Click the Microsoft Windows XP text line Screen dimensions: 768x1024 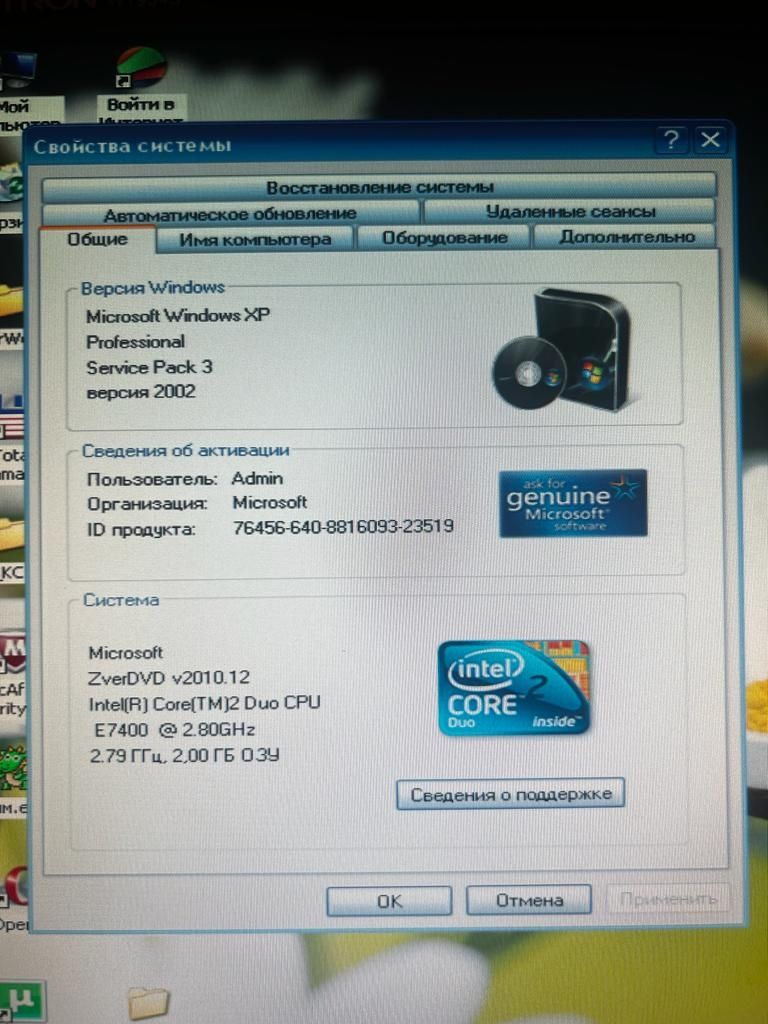tap(178, 315)
